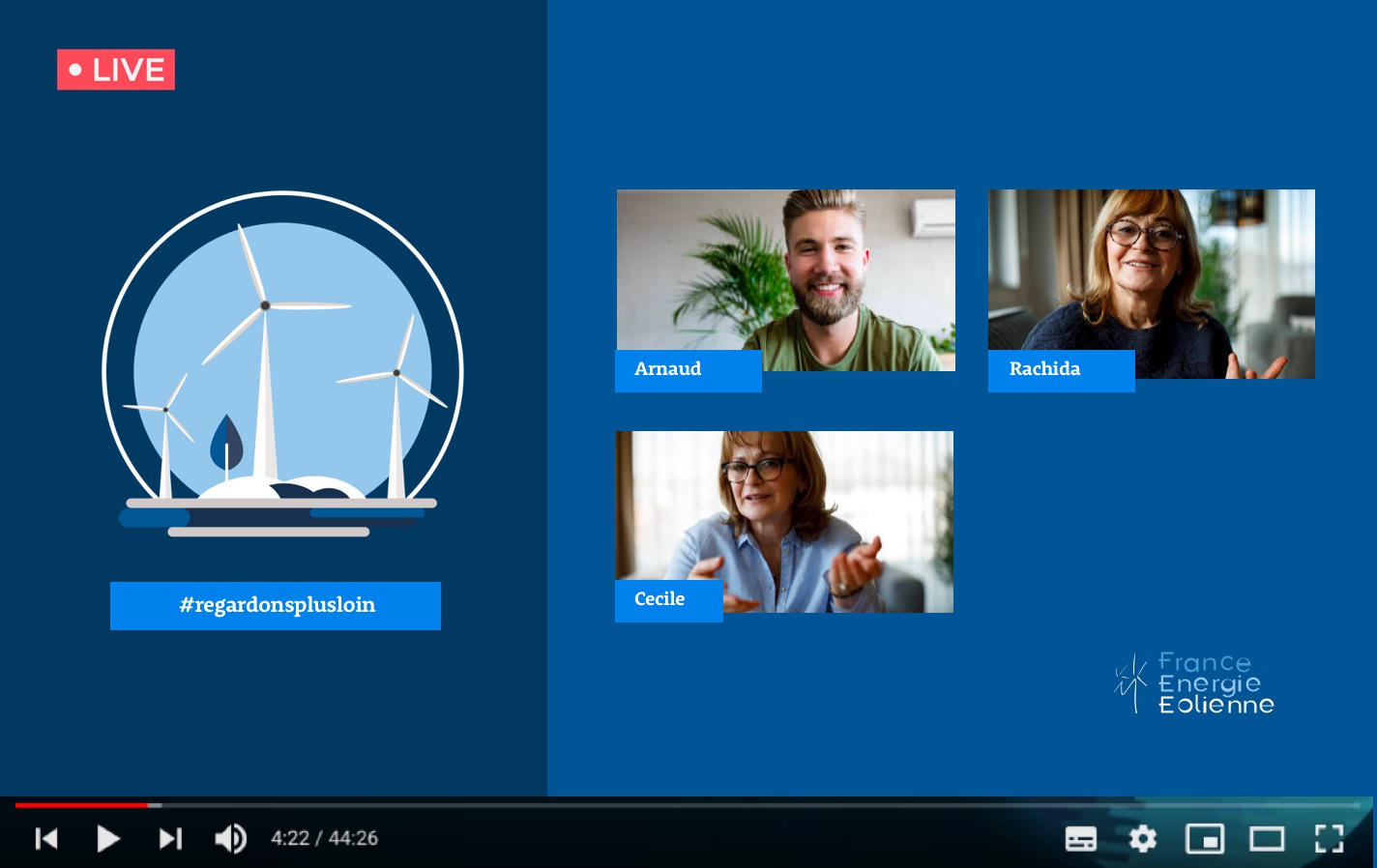1377x868 pixels.
Task: Skip to next video
Action: (x=170, y=838)
